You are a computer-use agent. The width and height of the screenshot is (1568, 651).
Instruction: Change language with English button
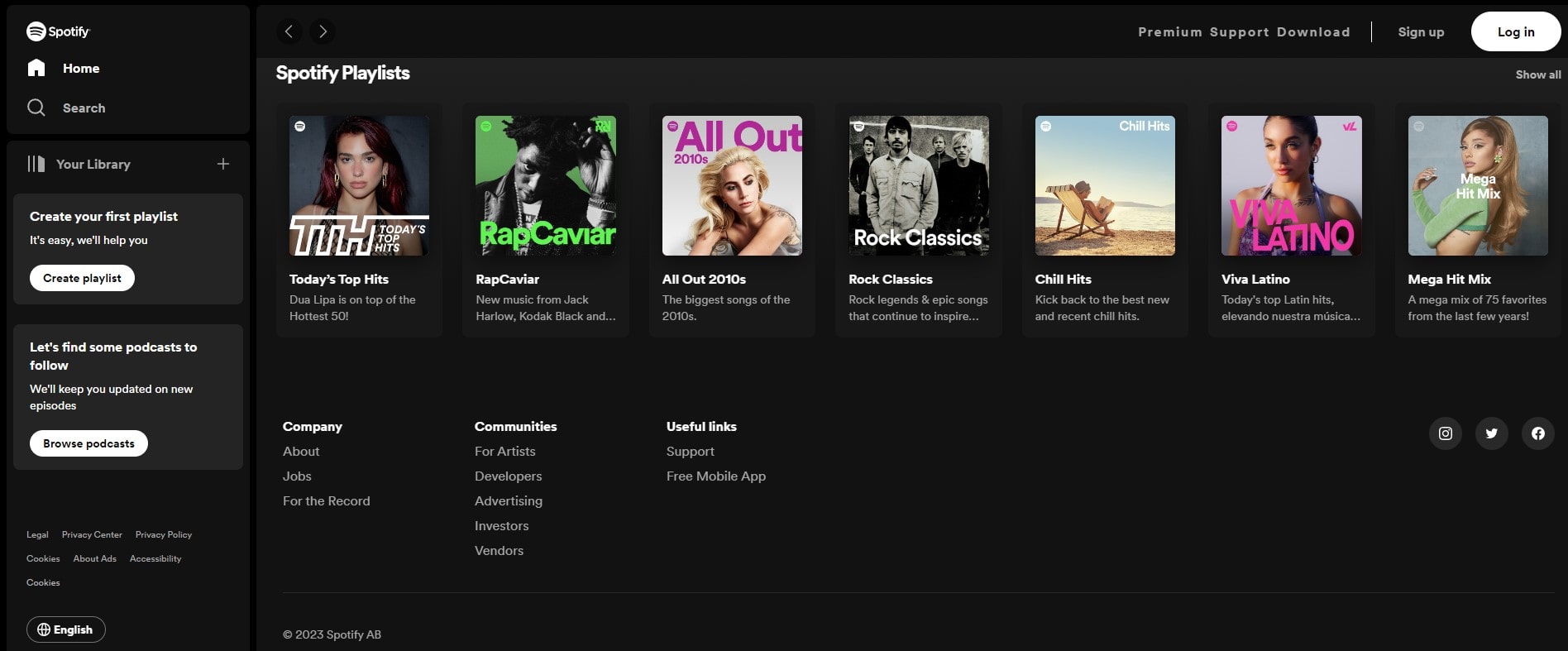click(65, 629)
